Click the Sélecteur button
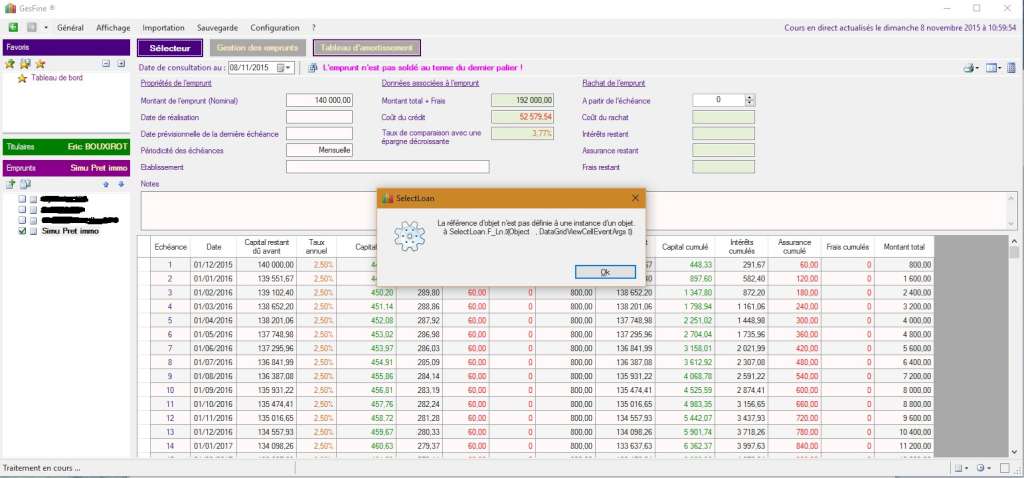 [170, 47]
